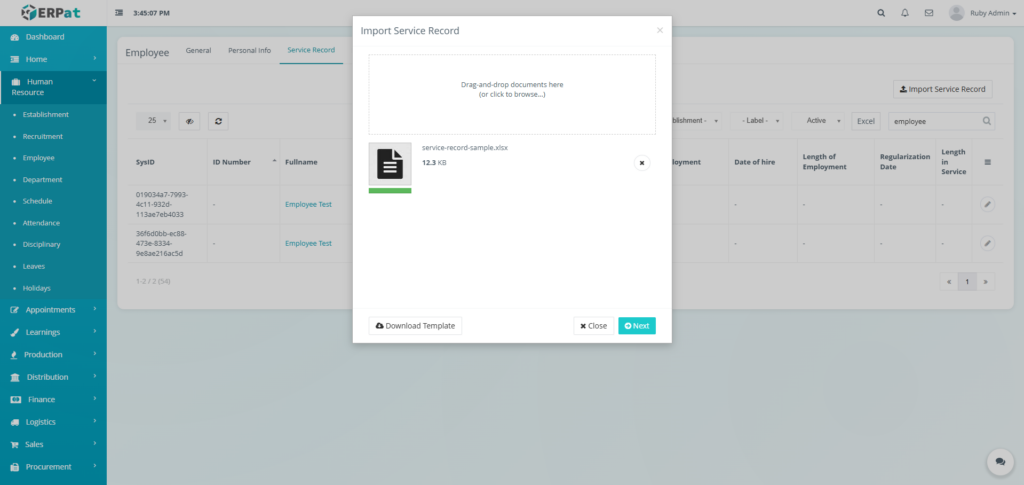Open Schedule under Human Resource
Screen dimensions: 1024x485
click(x=37, y=201)
